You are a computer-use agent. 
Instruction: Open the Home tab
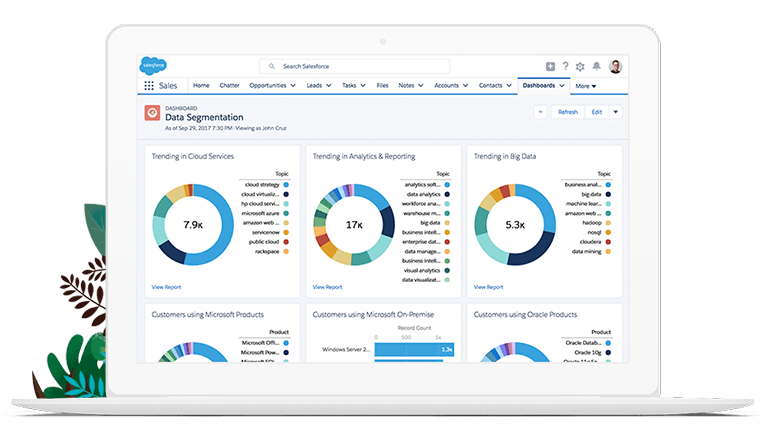coord(201,85)
